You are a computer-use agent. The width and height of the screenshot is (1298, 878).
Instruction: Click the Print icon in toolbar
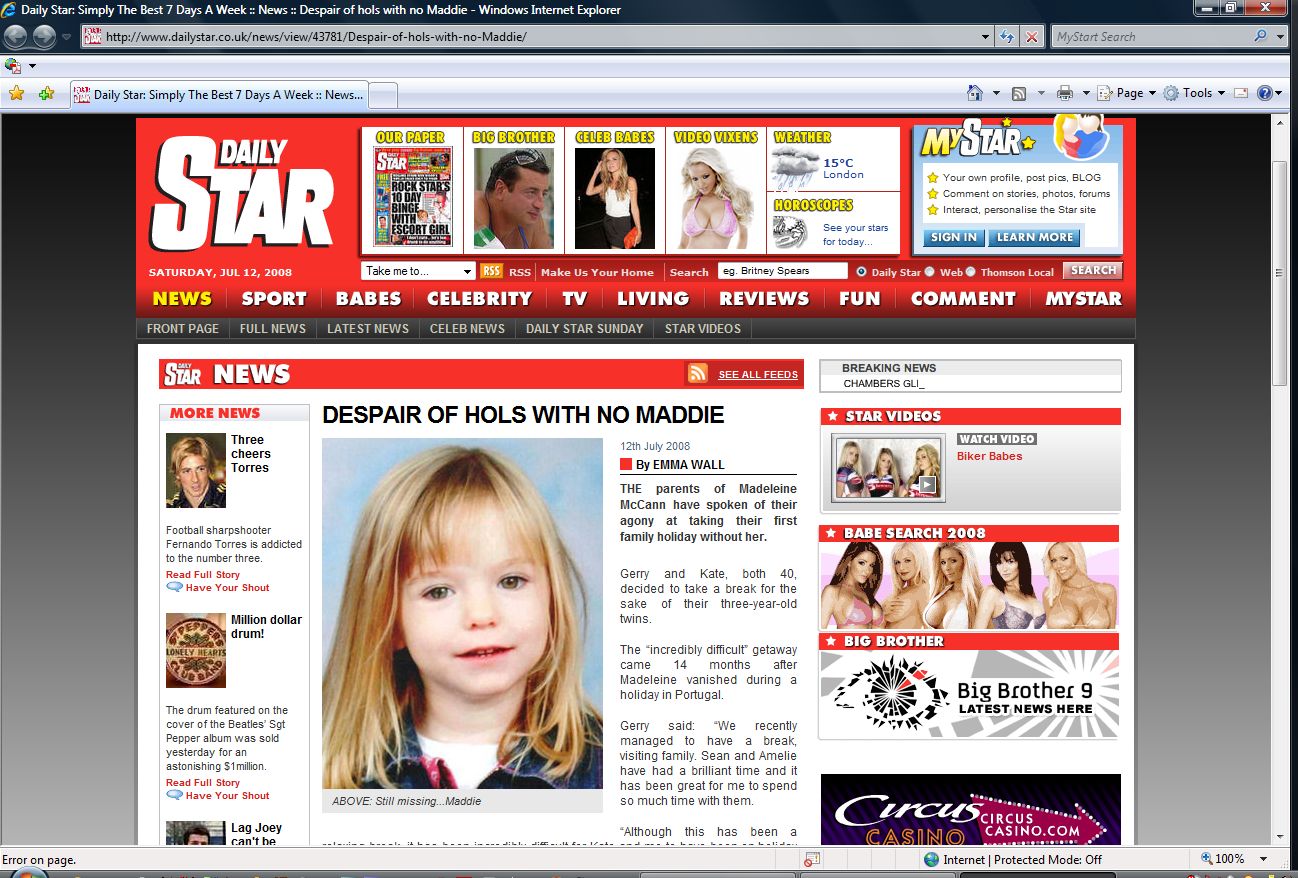click(1065, 93)
